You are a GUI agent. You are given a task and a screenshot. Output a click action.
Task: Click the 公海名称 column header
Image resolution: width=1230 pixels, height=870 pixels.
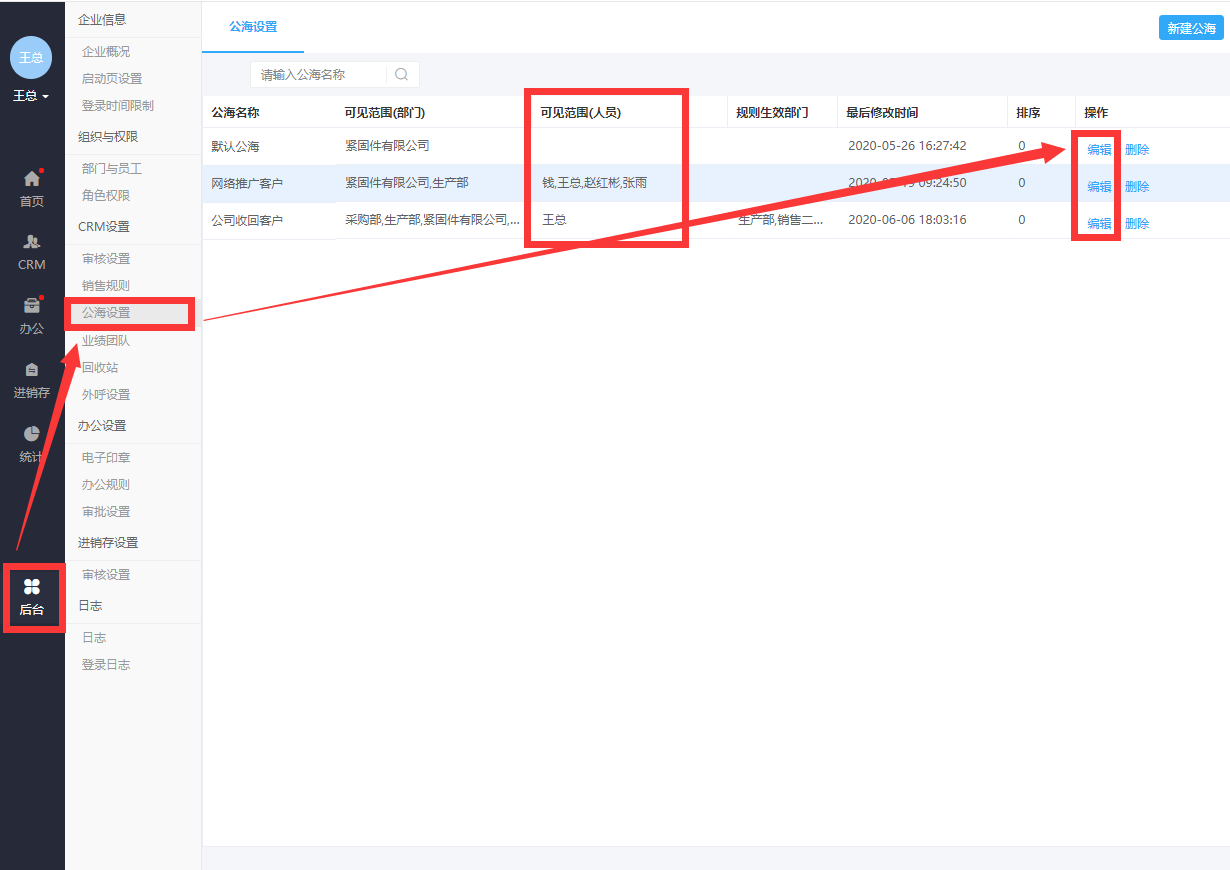pos(235,112)
